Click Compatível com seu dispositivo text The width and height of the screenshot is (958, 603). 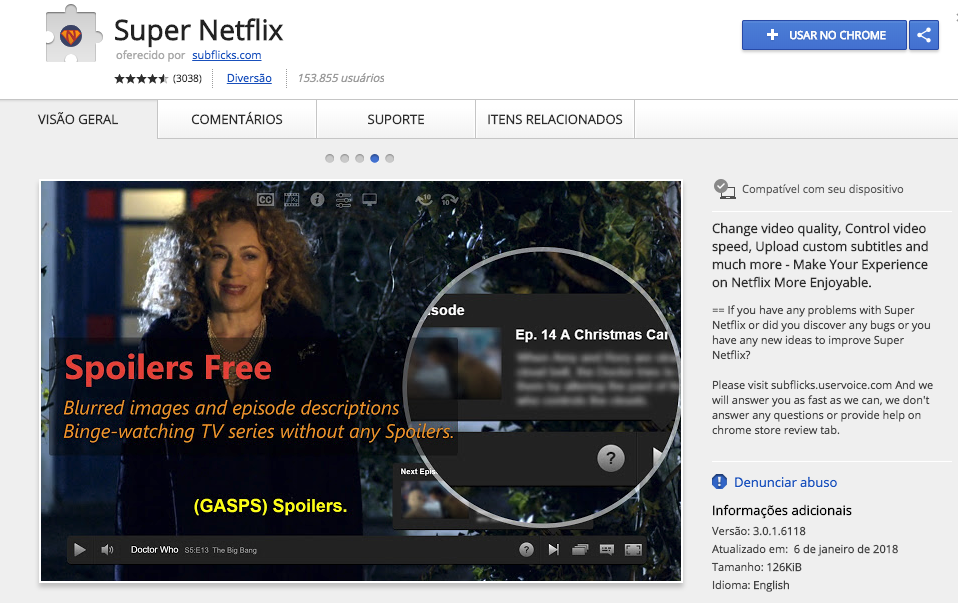[x=822, y=189]
